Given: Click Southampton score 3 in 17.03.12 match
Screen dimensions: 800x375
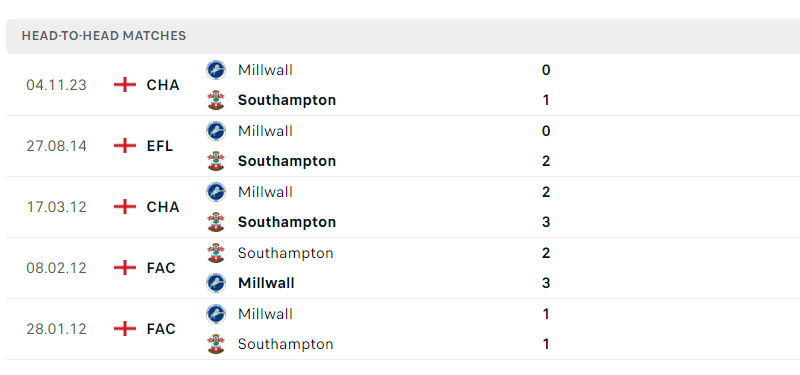Looking at the screenshot, I should (546, 222).
